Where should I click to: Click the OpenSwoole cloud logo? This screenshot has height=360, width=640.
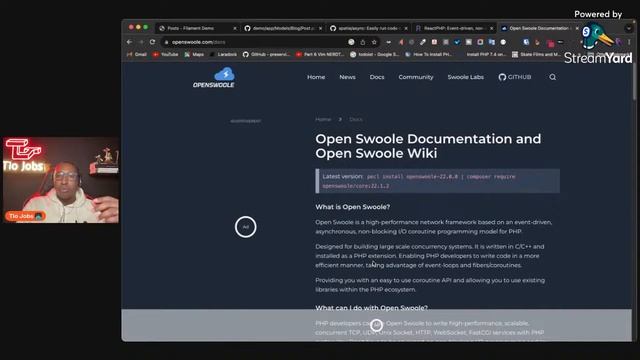pyautogui.click(x=214, y=78)
